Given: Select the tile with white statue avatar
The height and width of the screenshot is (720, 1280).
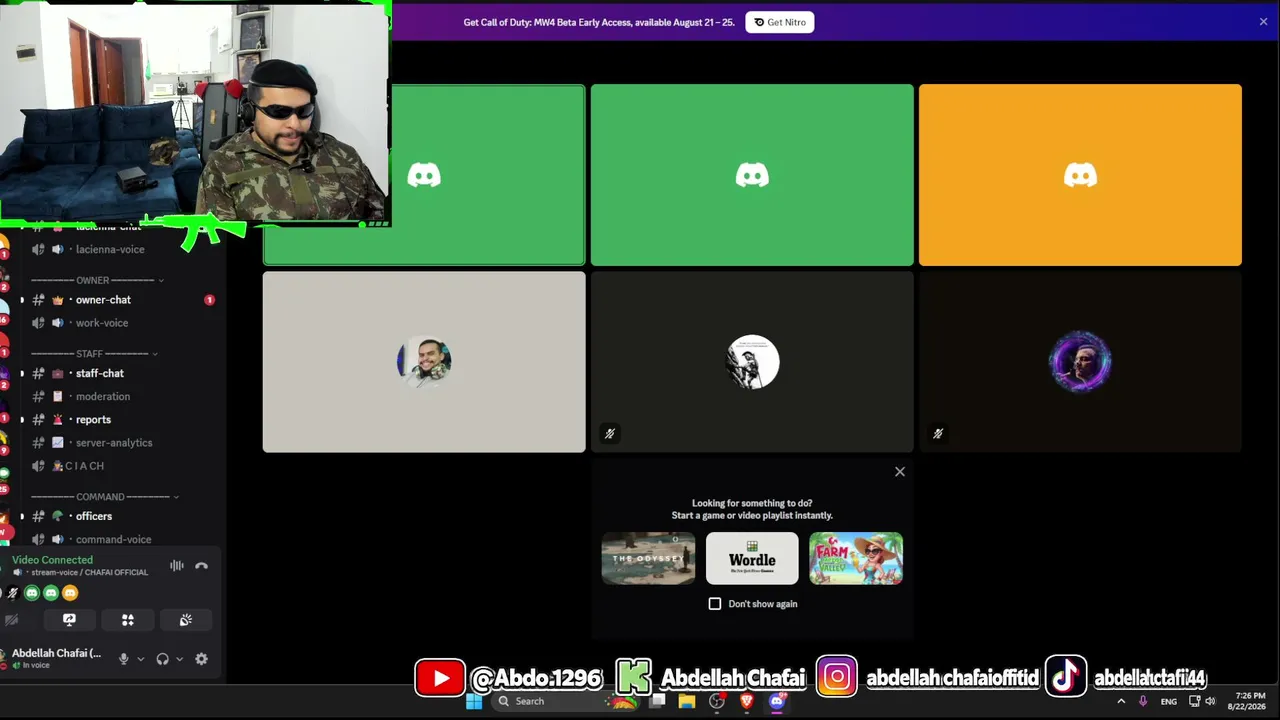Looking at the screenshot, I should pyautogui.click(x=752, y=362).
